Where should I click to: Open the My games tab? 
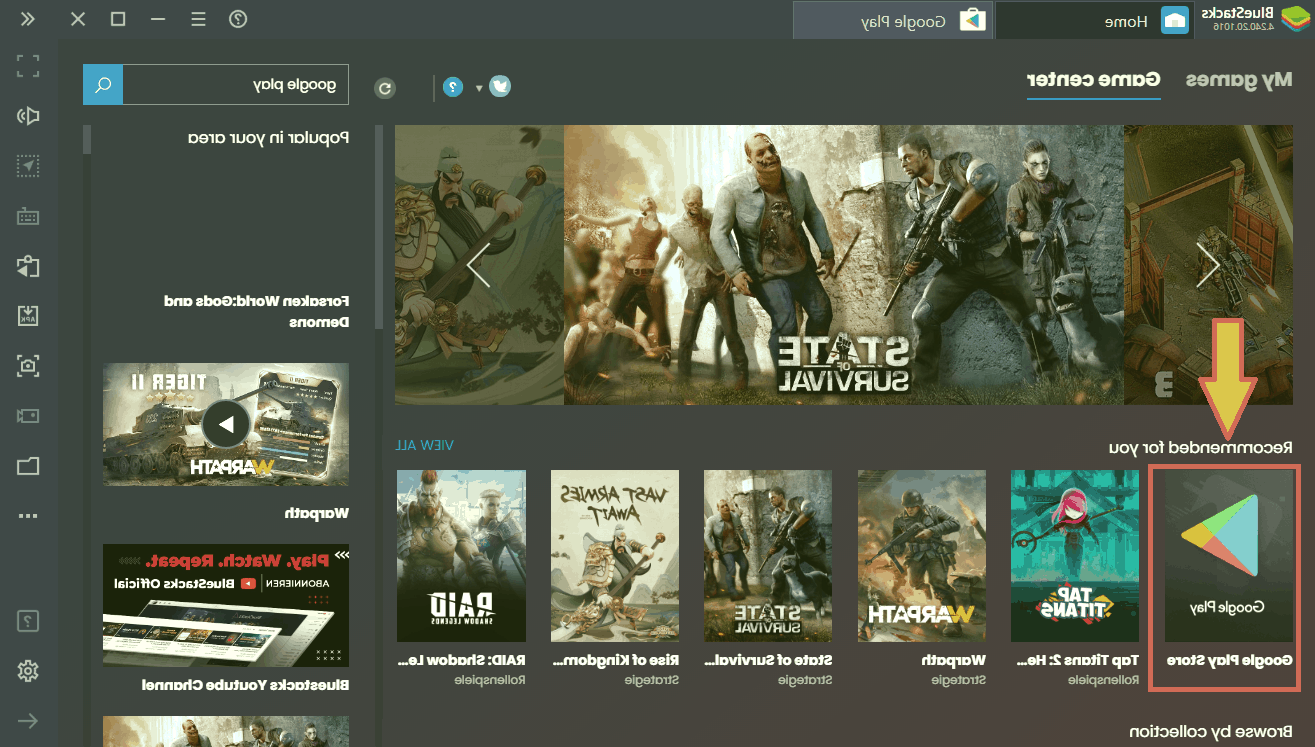(1239, 80)
